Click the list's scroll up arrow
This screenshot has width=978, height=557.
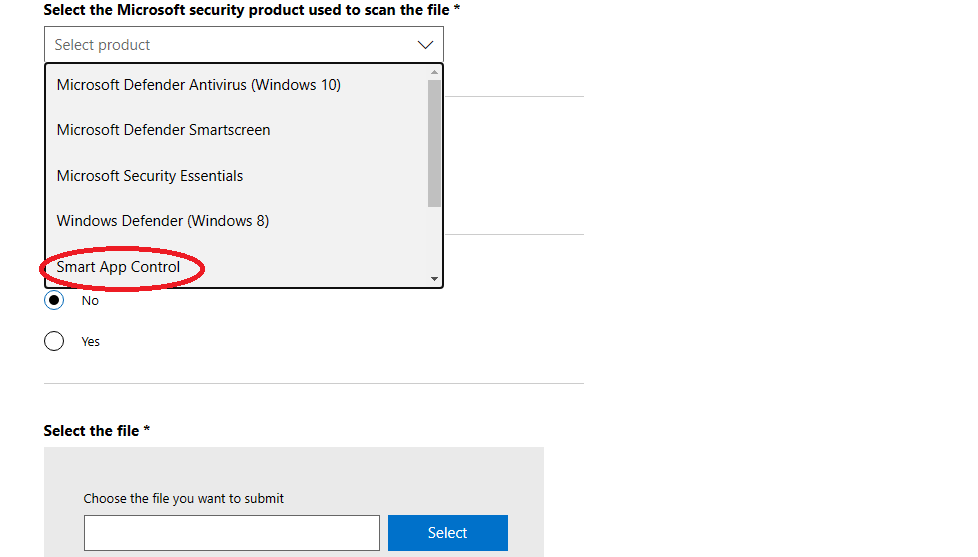434,72
